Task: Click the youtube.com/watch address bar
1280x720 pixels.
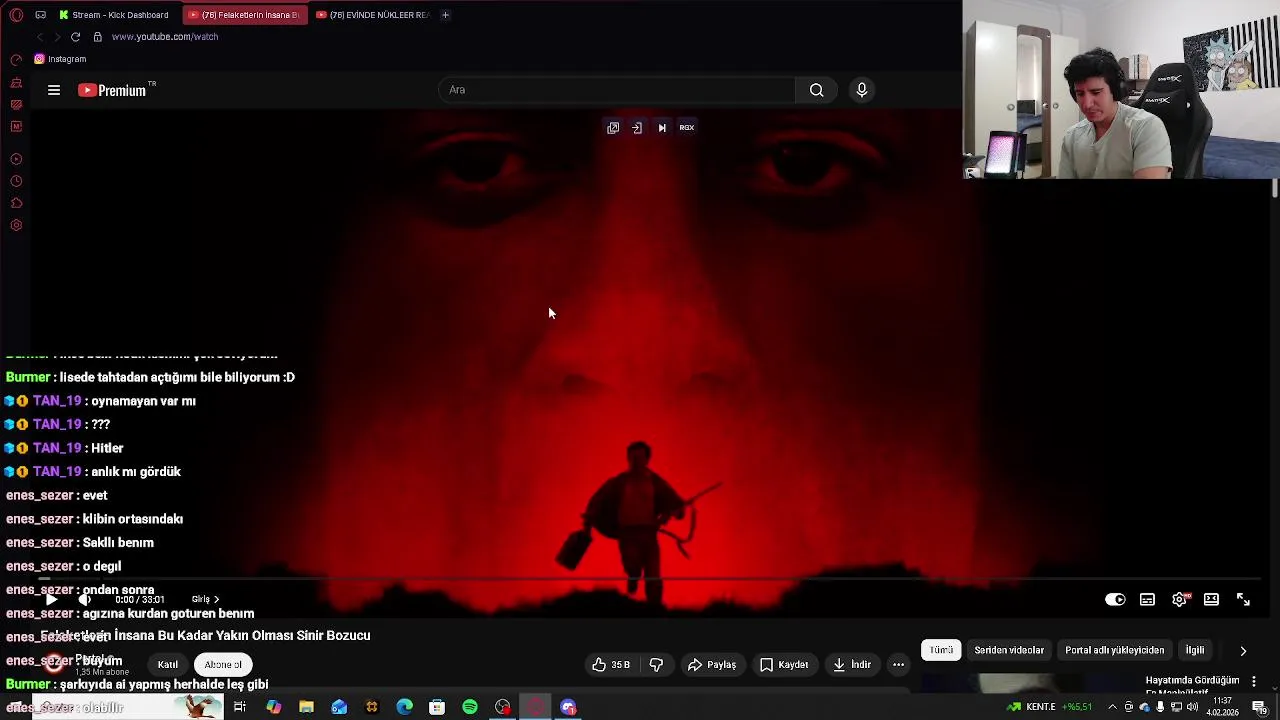Action: [165, 37]
